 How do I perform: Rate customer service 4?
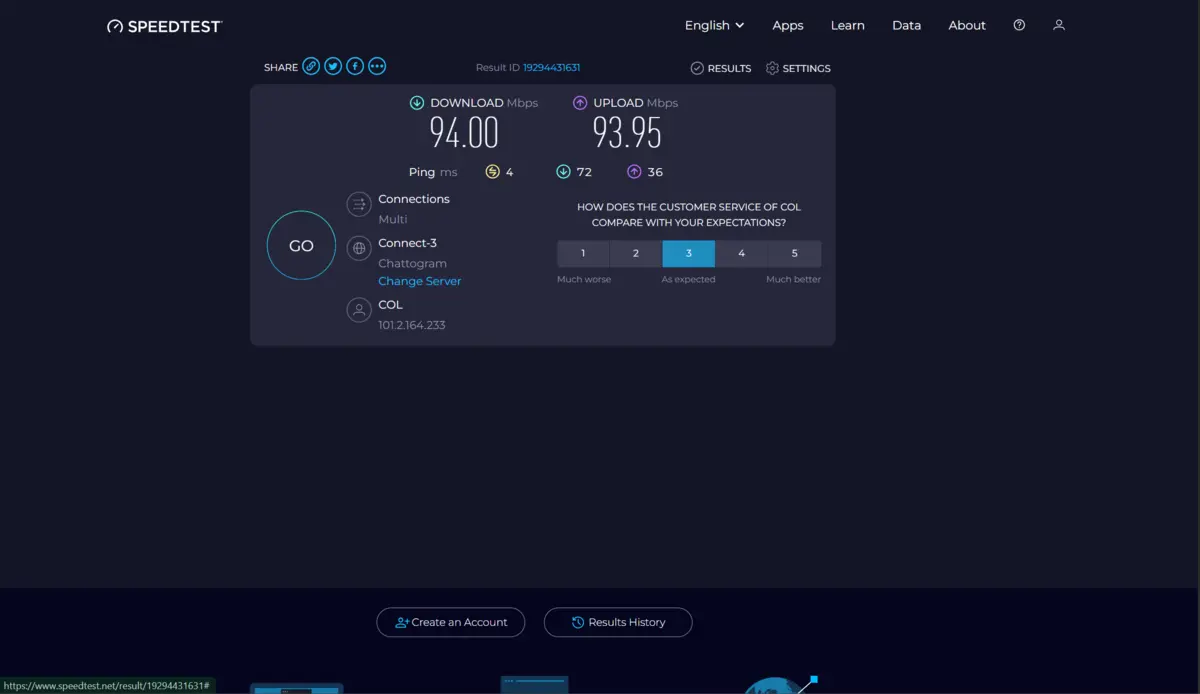[742, 253]
